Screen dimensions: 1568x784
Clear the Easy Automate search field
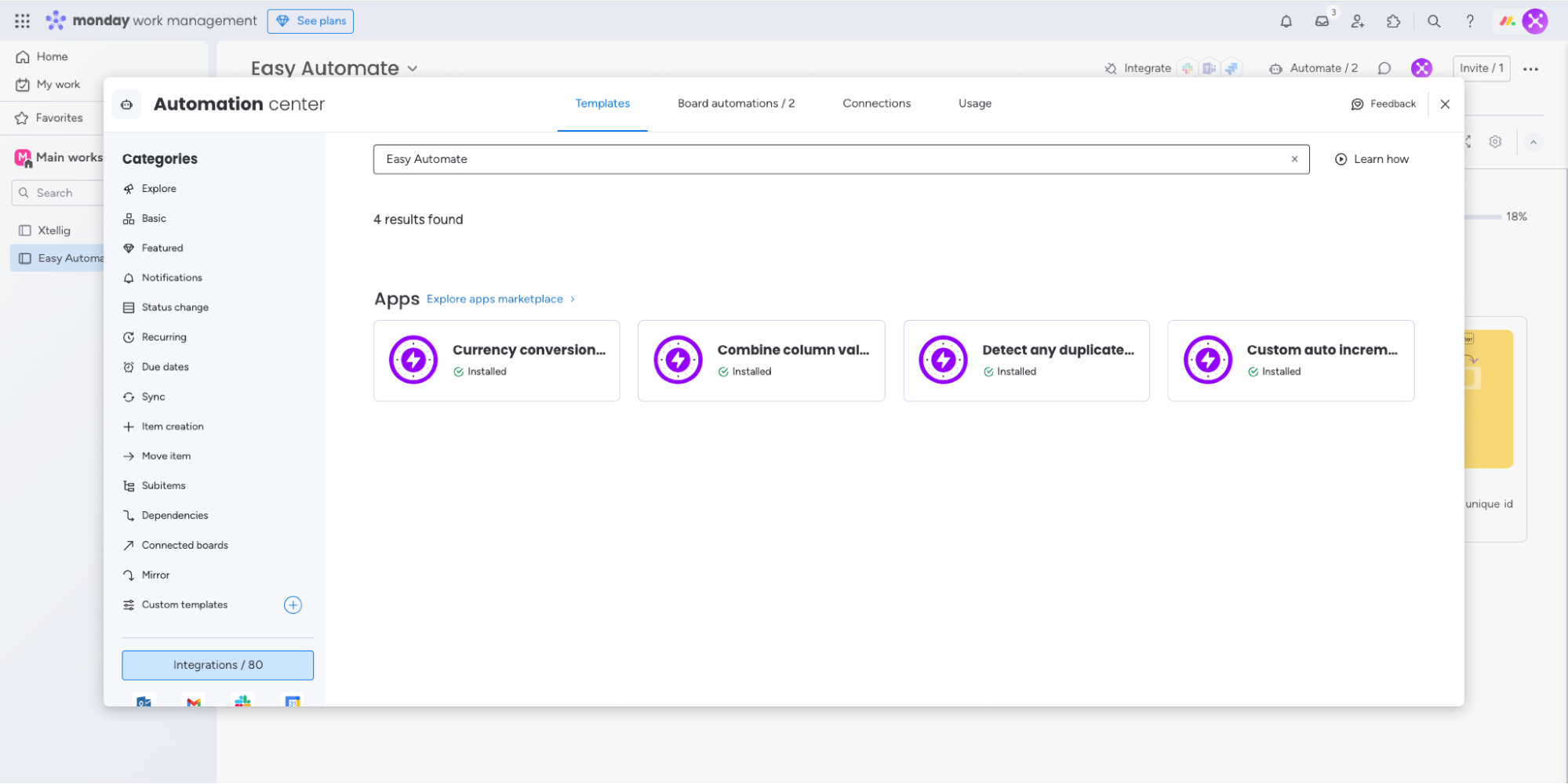click(x=1295, y=159)
